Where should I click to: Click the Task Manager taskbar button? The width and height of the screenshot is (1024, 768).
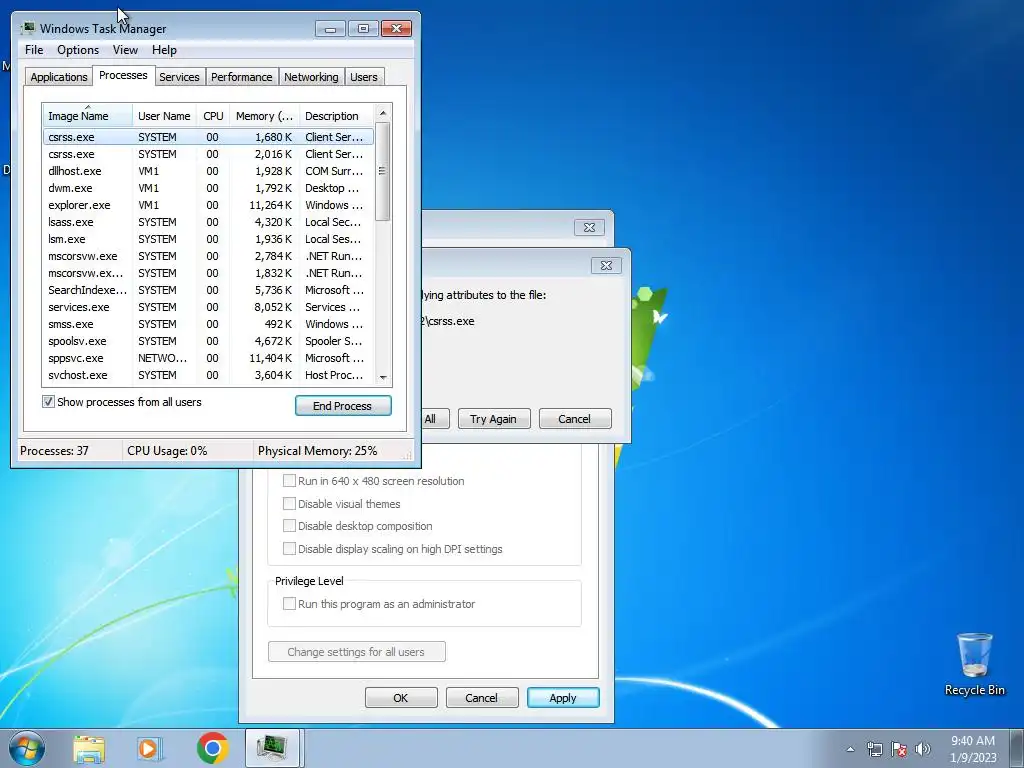[x=272, y=748]
